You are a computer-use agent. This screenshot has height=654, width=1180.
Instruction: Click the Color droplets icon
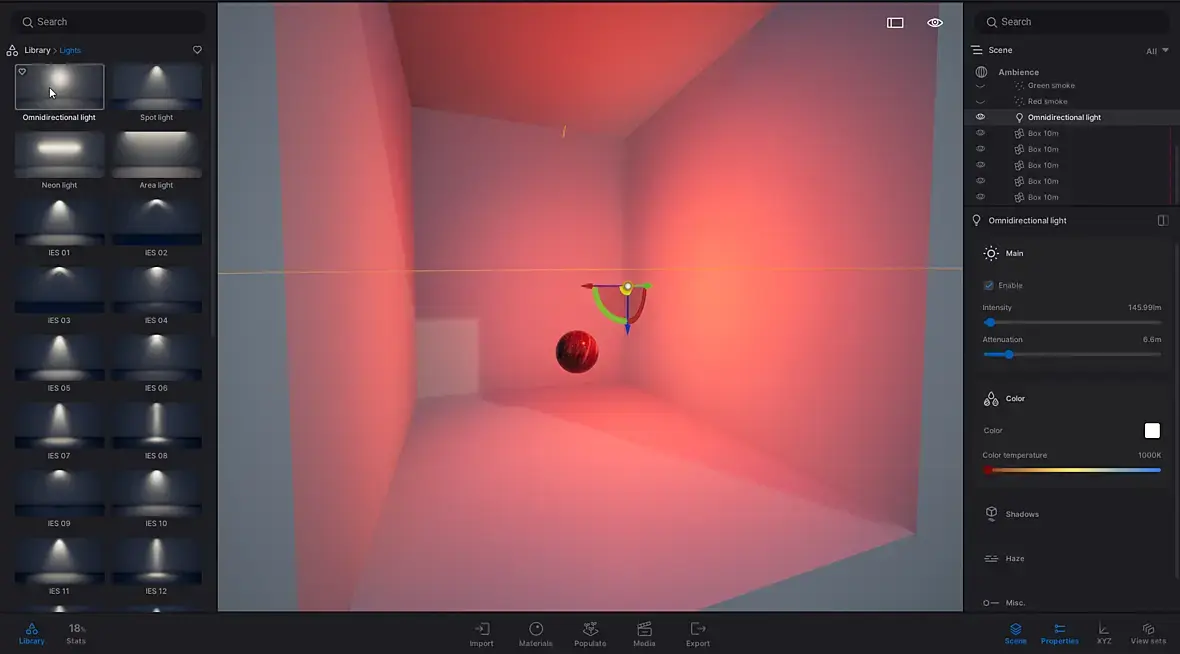991,399
